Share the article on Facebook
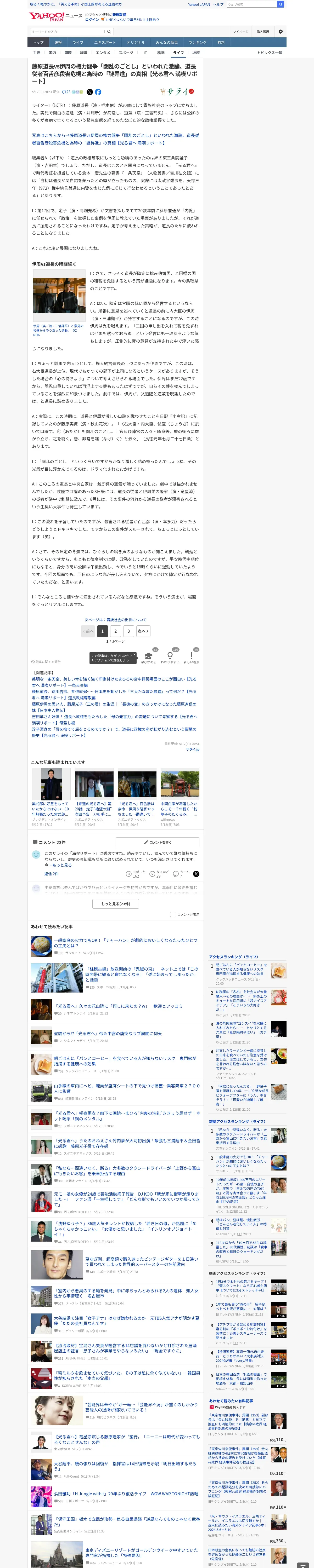Viewport: 314px width, 1568px height. point(98,92)
